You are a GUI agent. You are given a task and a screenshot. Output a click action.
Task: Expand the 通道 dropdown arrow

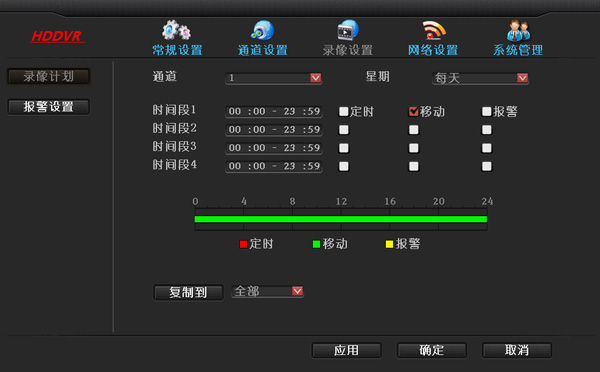316,78
